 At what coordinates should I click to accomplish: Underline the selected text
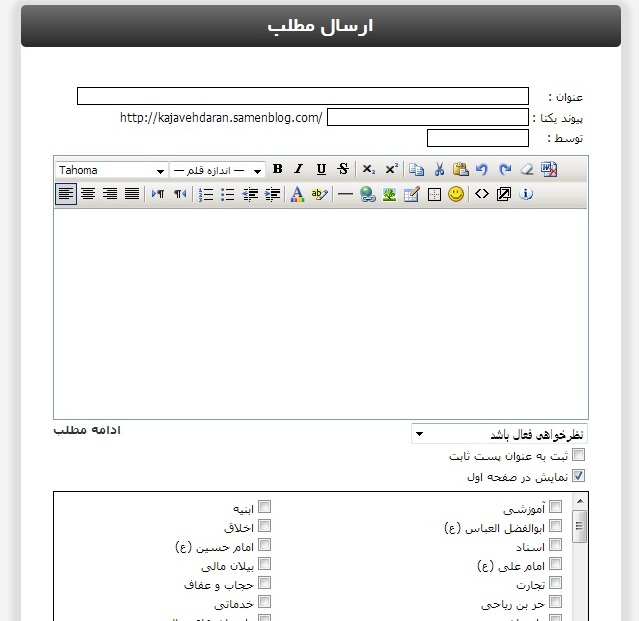pyautogui.click(x=321, y=169)
